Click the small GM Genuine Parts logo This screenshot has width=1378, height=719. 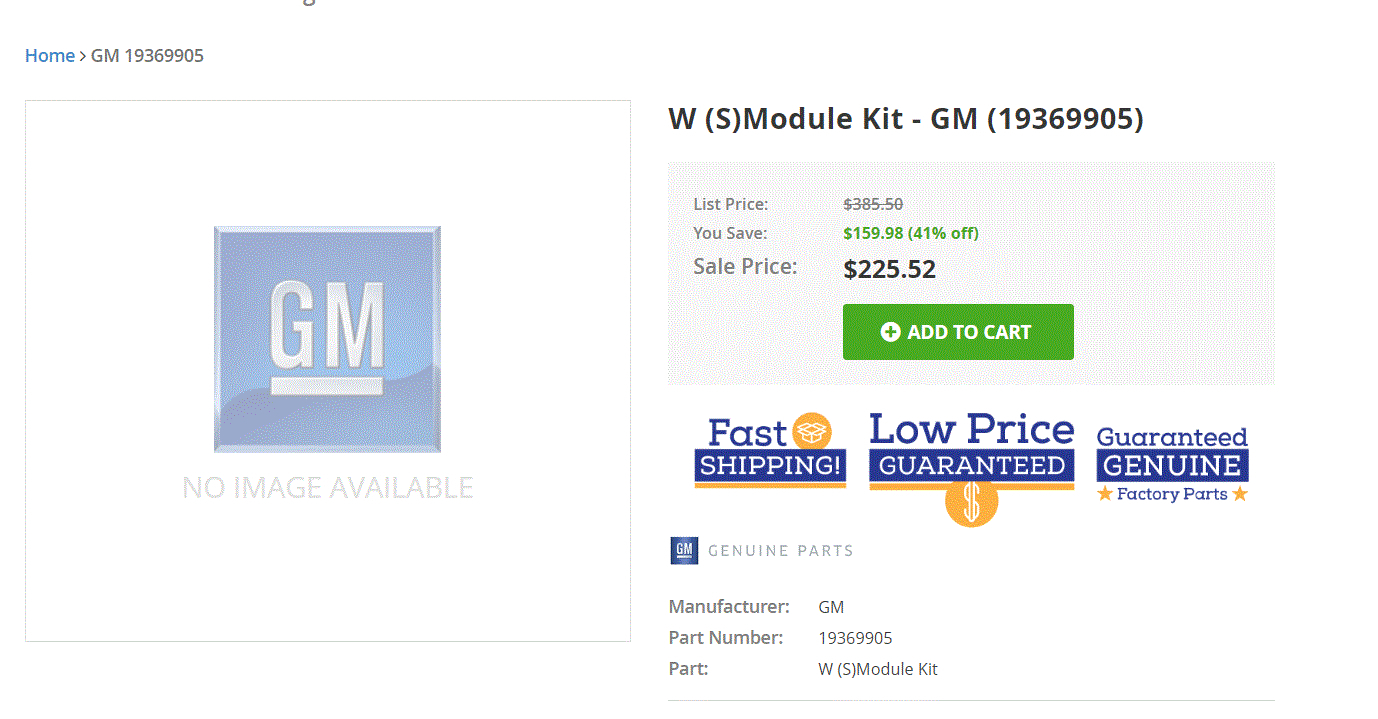point(684,551)
